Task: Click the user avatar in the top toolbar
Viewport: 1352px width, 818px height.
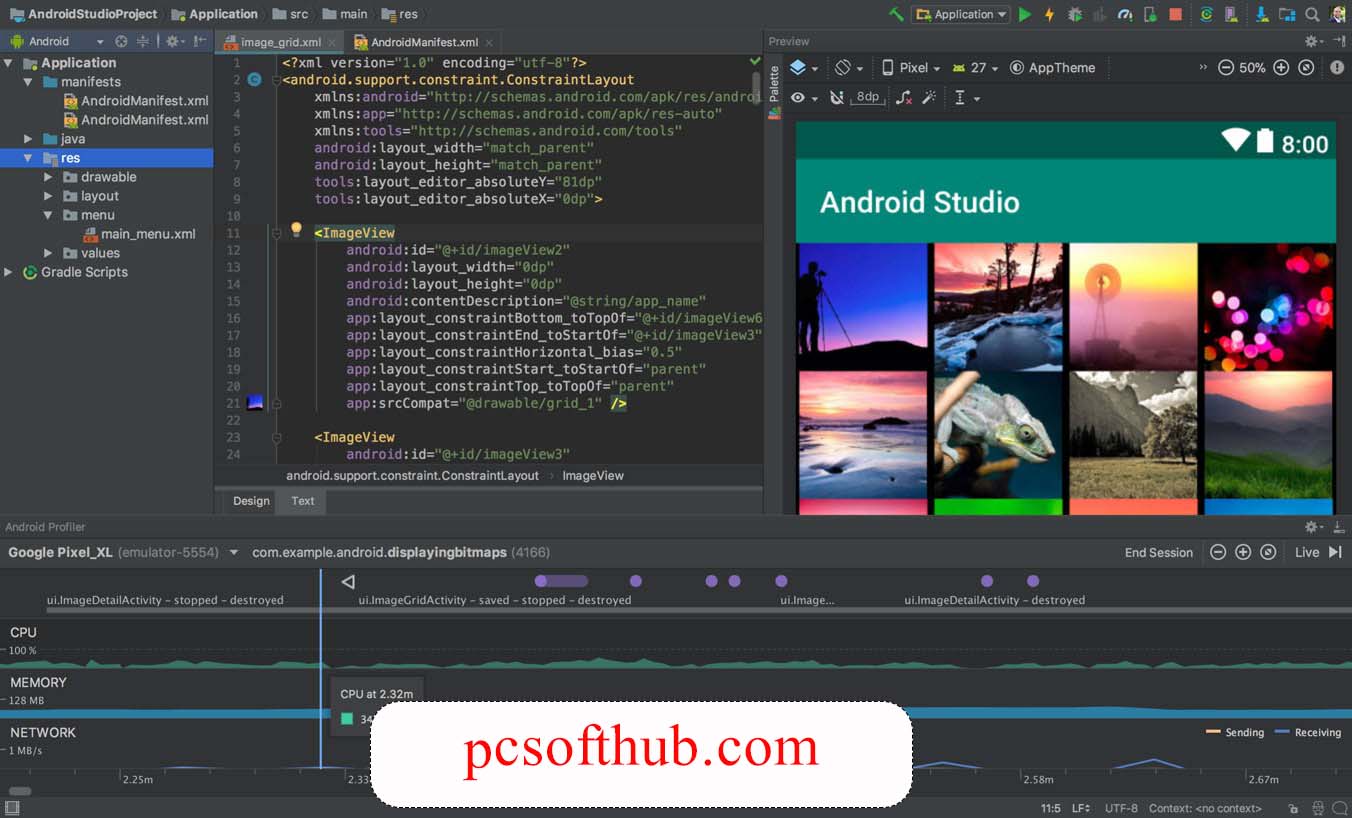Action: (1339, 13)
